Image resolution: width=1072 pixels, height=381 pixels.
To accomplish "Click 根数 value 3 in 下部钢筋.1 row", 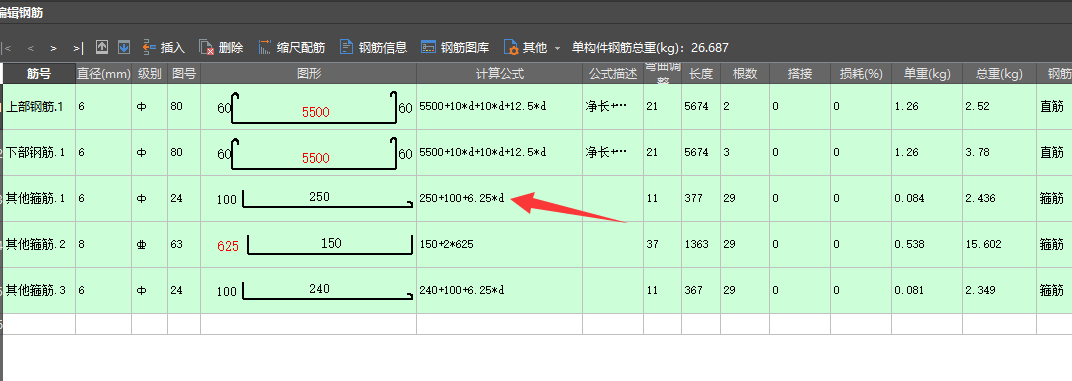I will coord(745,153).
